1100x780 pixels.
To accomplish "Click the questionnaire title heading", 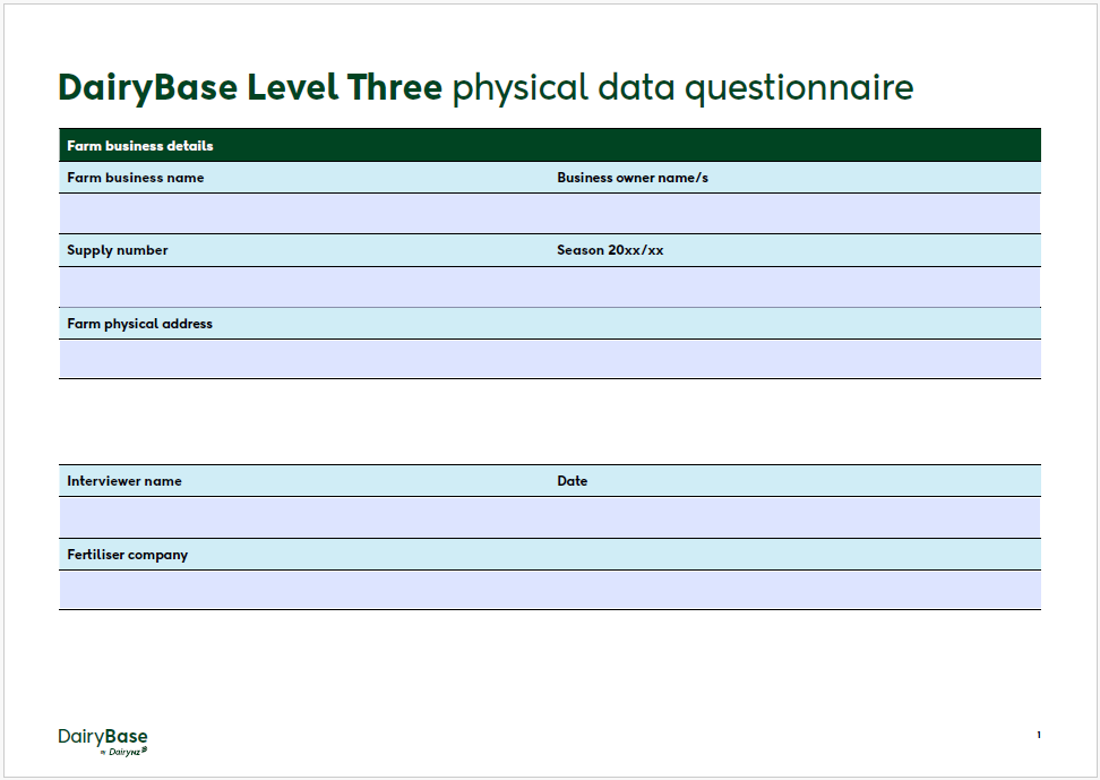I will click(x=485, y=88).
